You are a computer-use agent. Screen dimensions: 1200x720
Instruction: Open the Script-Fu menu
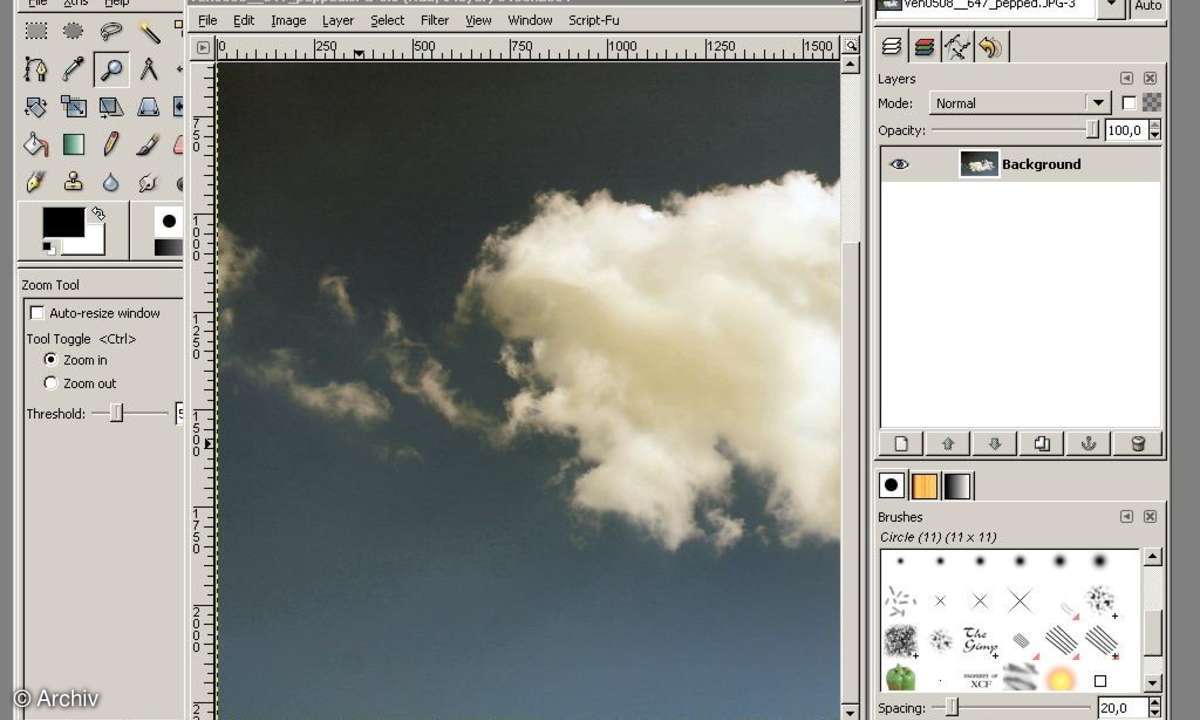point(593,20)
